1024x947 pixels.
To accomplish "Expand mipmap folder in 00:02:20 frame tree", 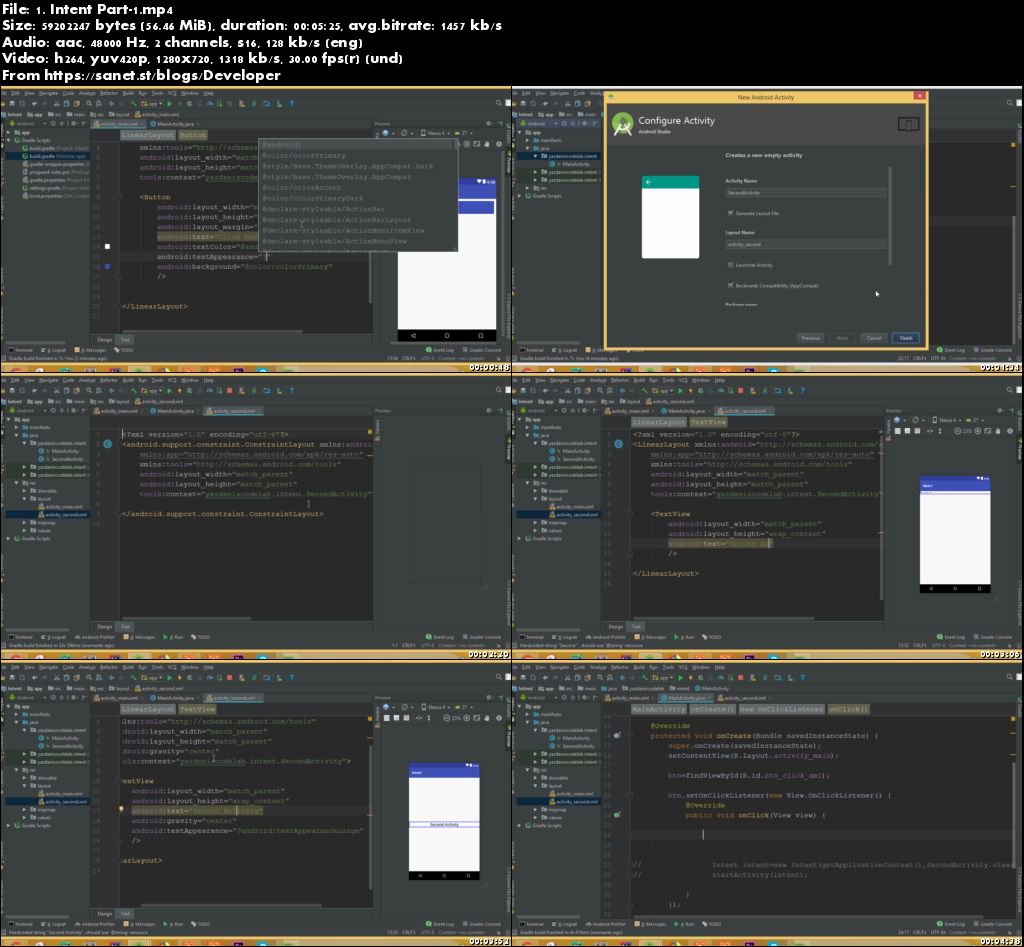I will point(25,522).
